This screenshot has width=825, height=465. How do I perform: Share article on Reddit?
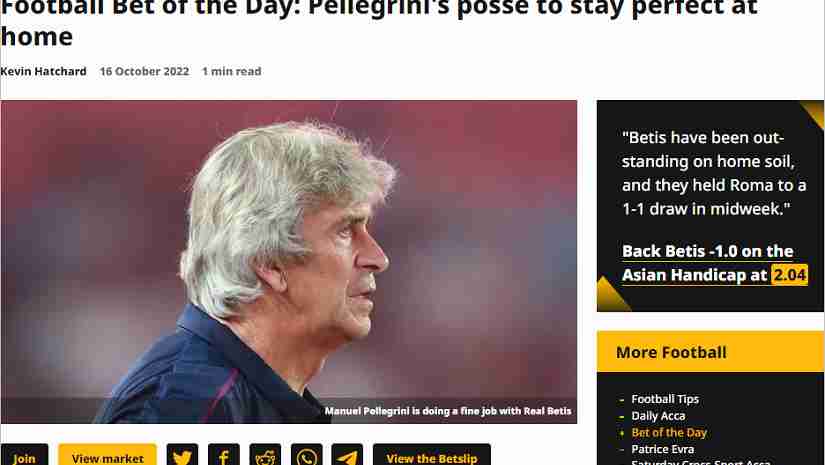[x=265, y=456]
